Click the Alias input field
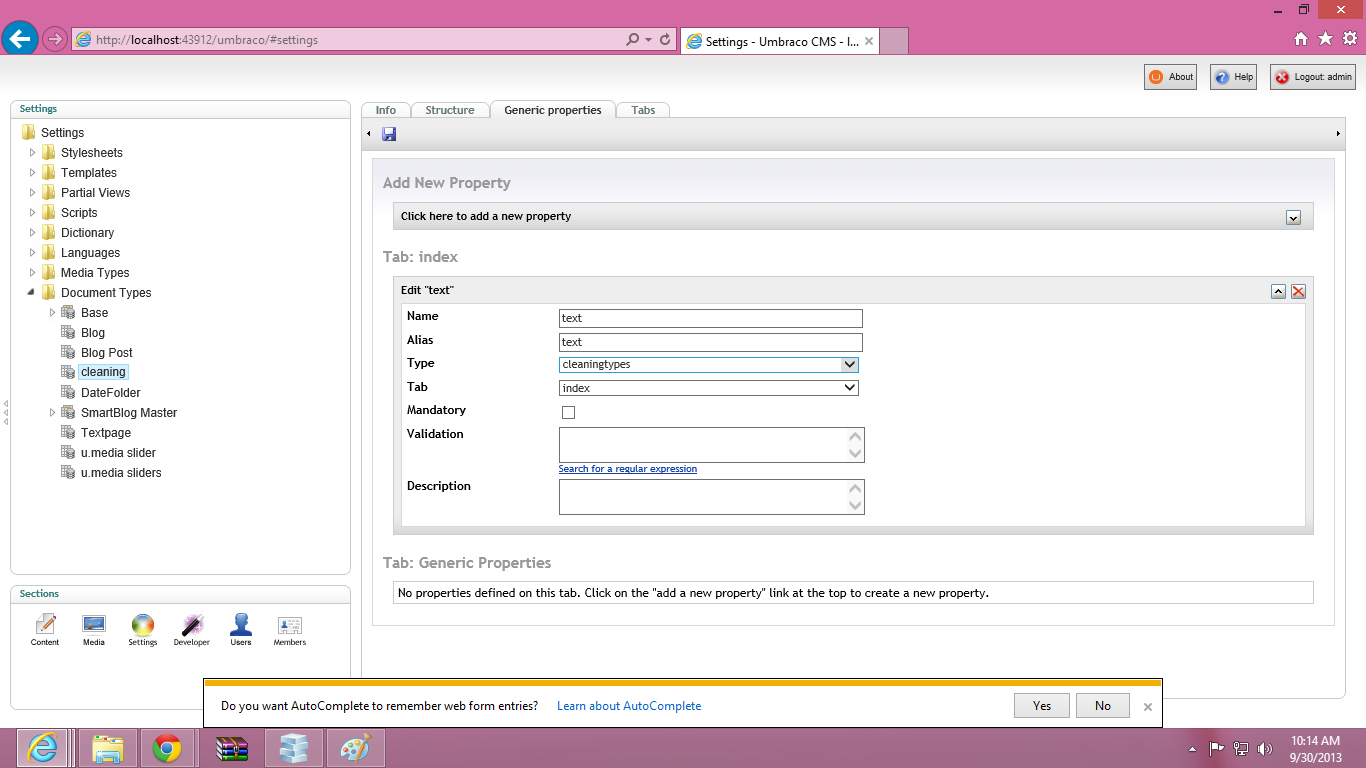Viewport: 1366px width, 768px height. point(710,342)
